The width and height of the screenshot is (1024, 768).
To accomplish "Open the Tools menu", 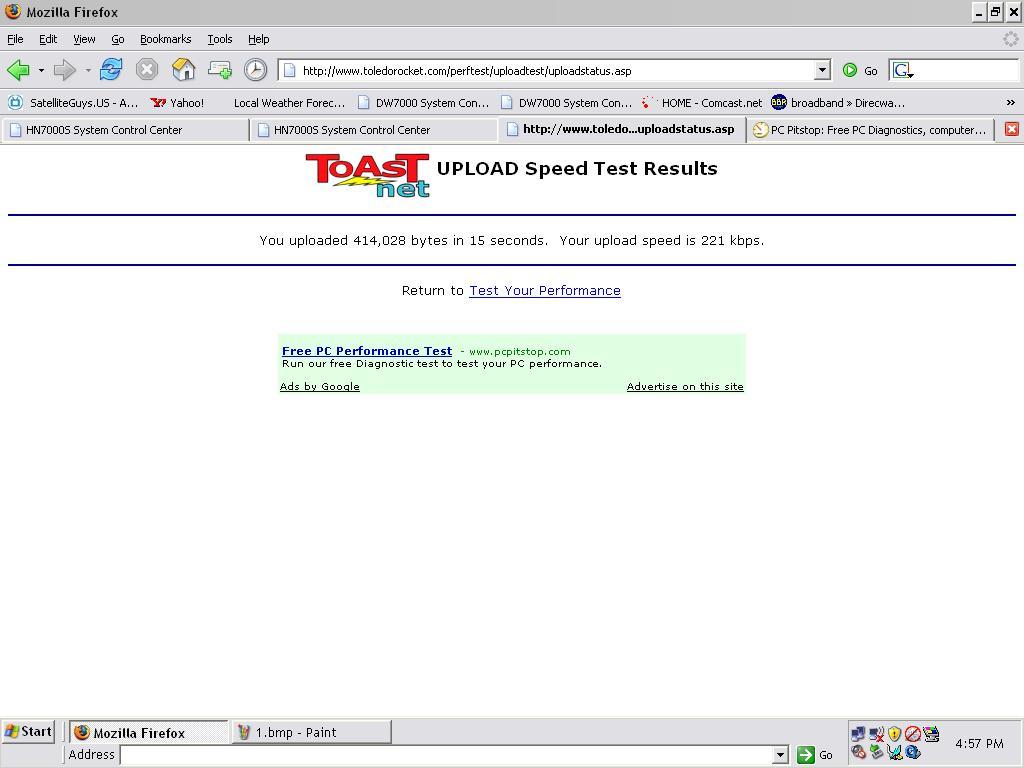I will pos(219,39).
